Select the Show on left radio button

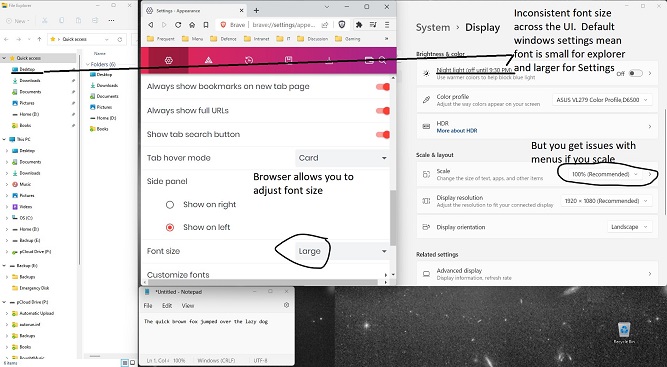(x=170, y=228)
